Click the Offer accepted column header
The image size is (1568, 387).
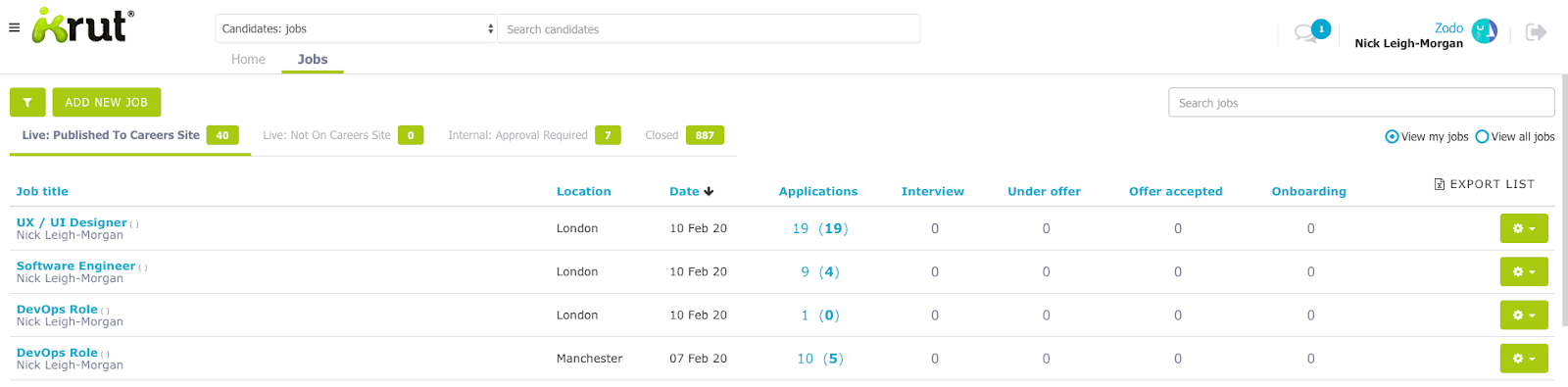(x=1176, y=191)
